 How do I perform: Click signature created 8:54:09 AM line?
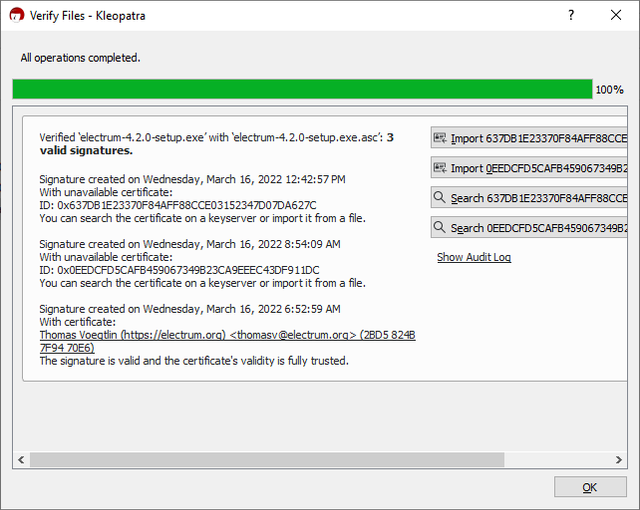(190, 244)
